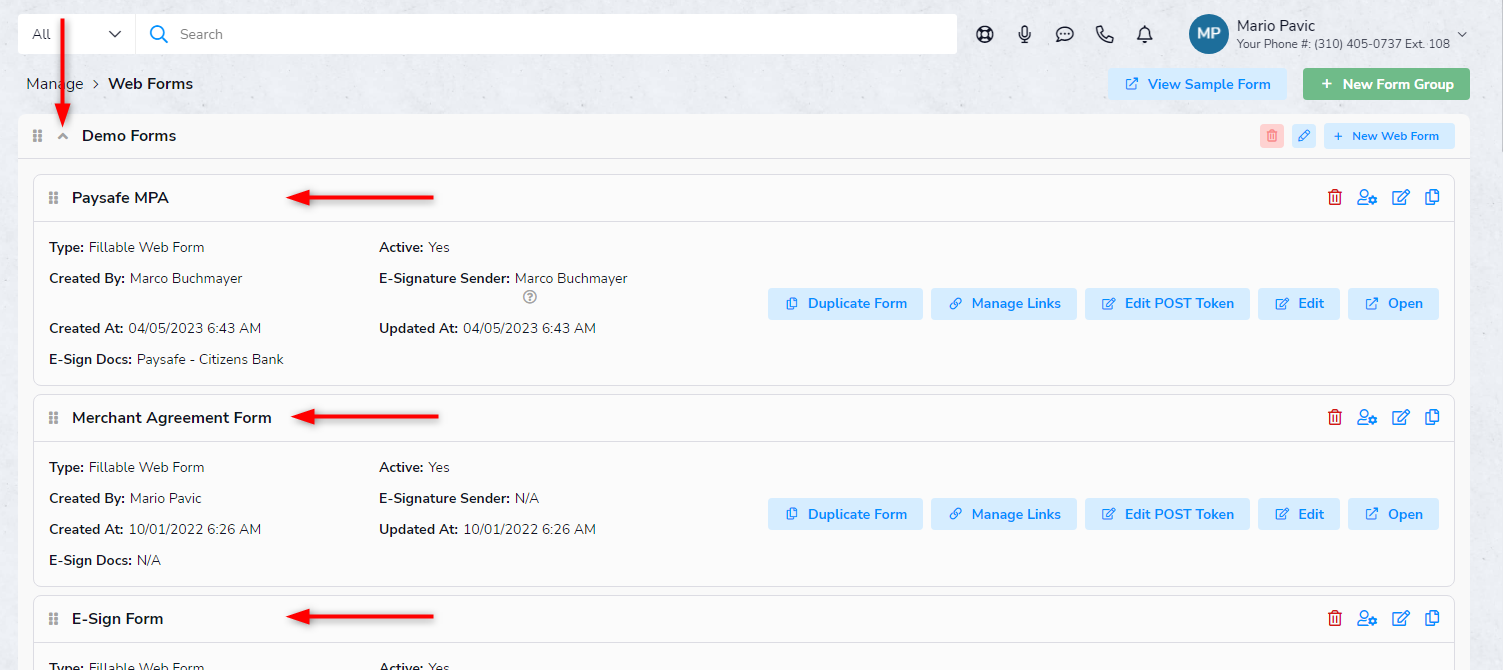Click the MP user avatar
This screenshot has height=670, width=1503.
(1208, 34)
